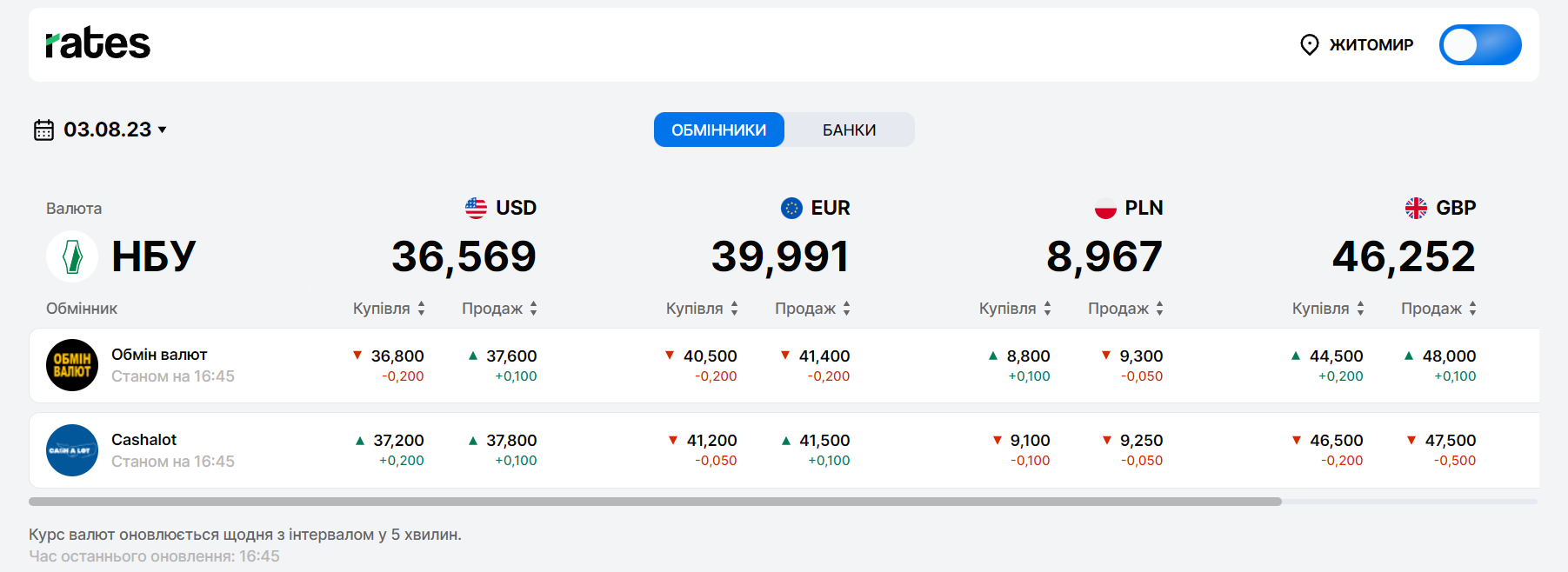Select the ОБМІННИКИ tab
1568x572 pixels.
[718, 130]
